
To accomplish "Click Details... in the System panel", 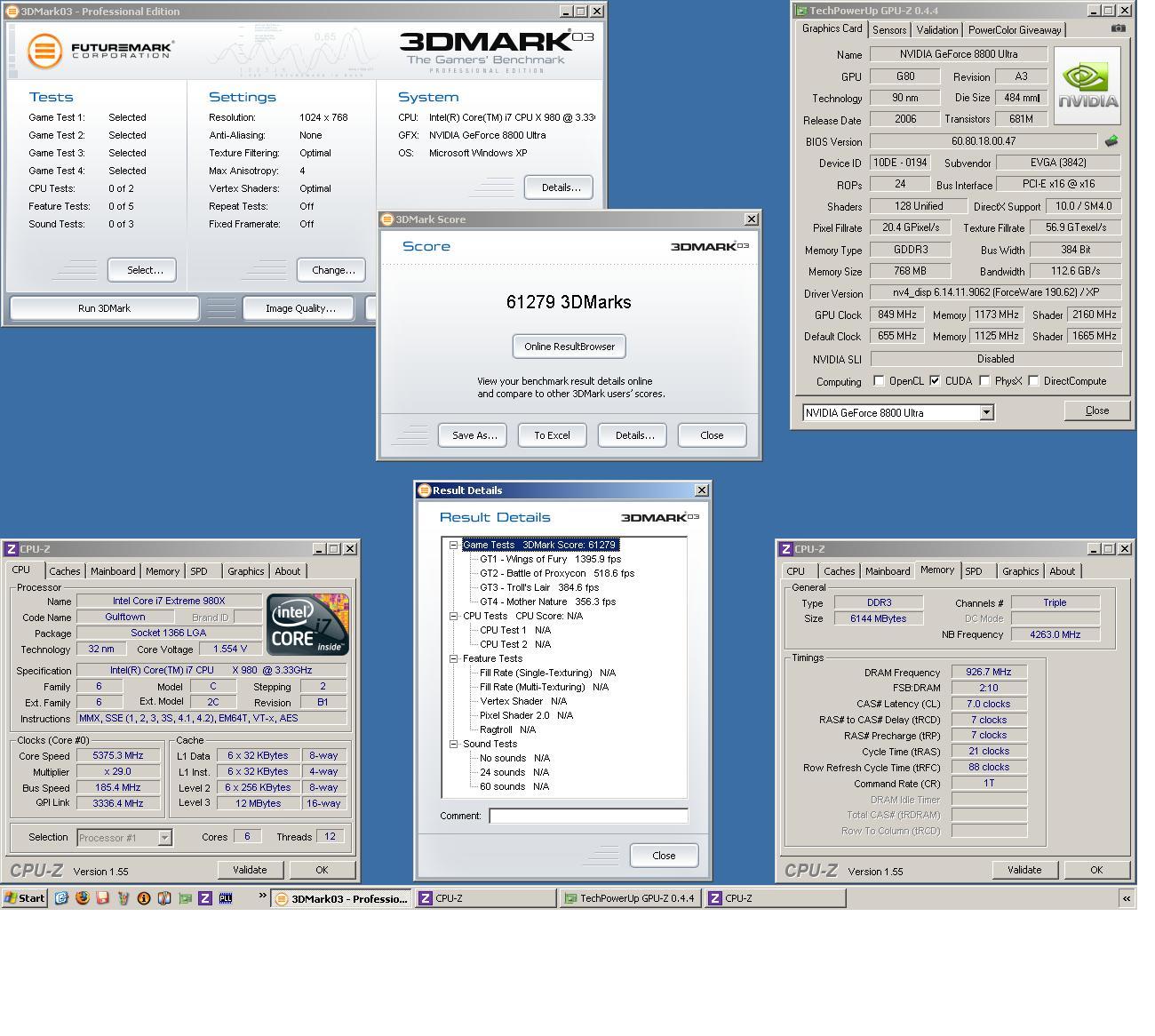I will pos(560,187).
